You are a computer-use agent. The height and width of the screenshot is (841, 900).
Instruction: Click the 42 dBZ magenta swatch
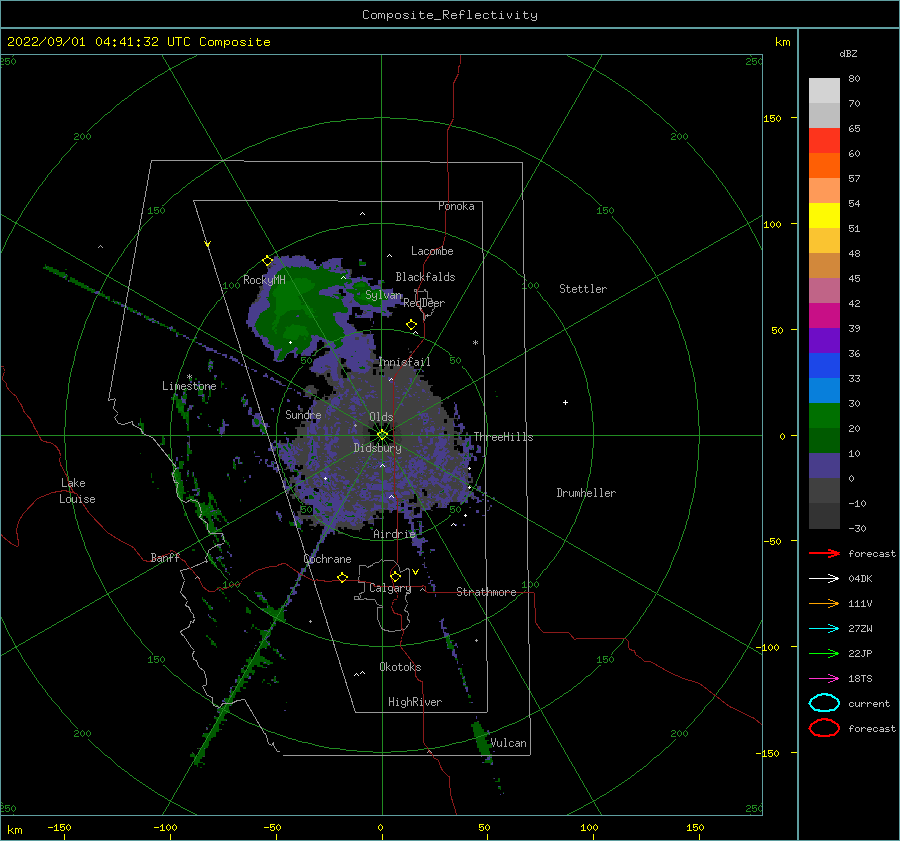click(x=824, y=315)
